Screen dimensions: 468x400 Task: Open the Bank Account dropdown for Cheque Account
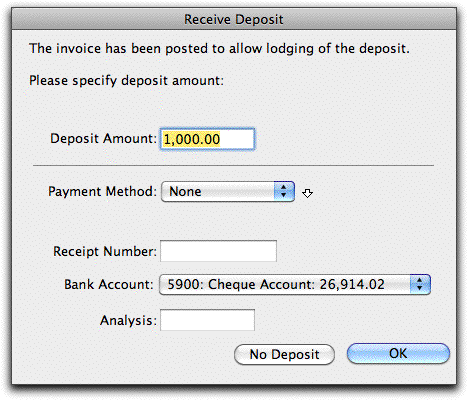pos(295,285)
